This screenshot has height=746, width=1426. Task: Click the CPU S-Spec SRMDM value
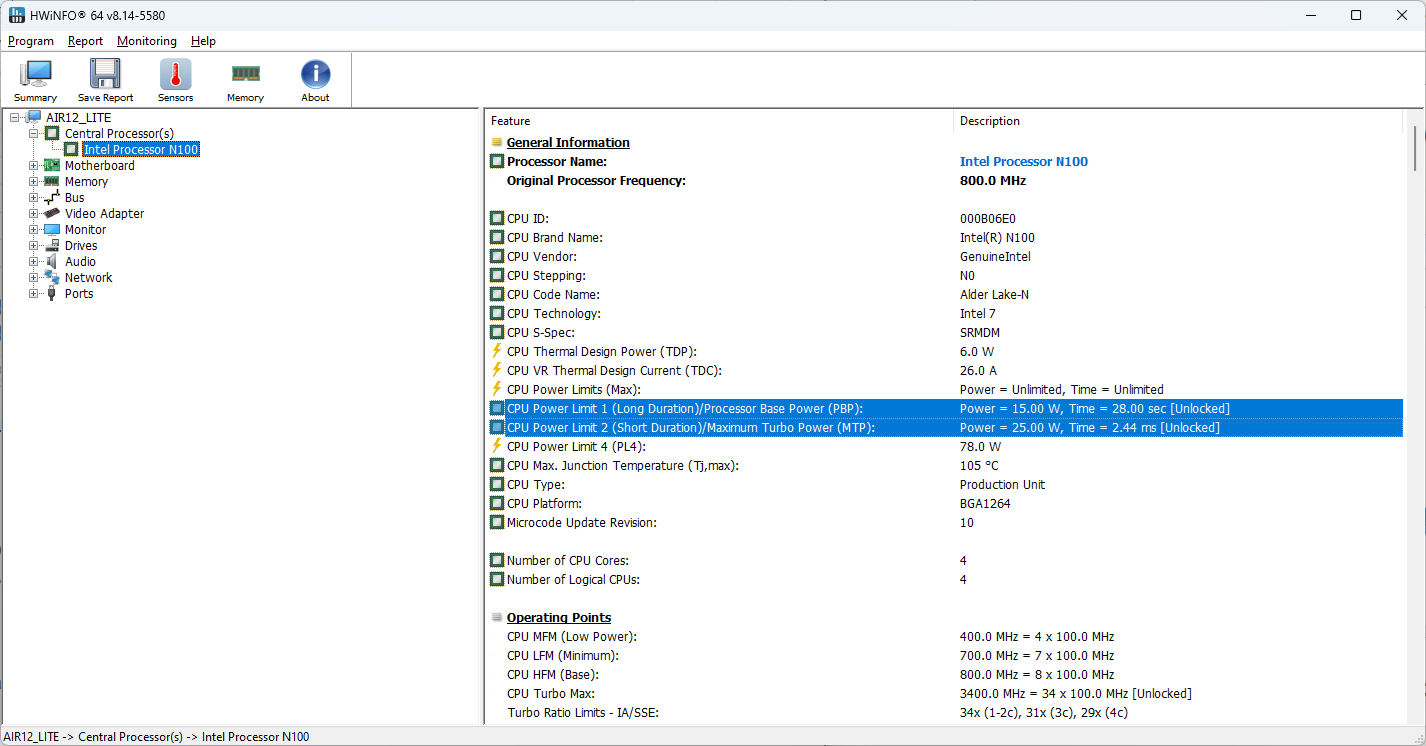[980, 332]
